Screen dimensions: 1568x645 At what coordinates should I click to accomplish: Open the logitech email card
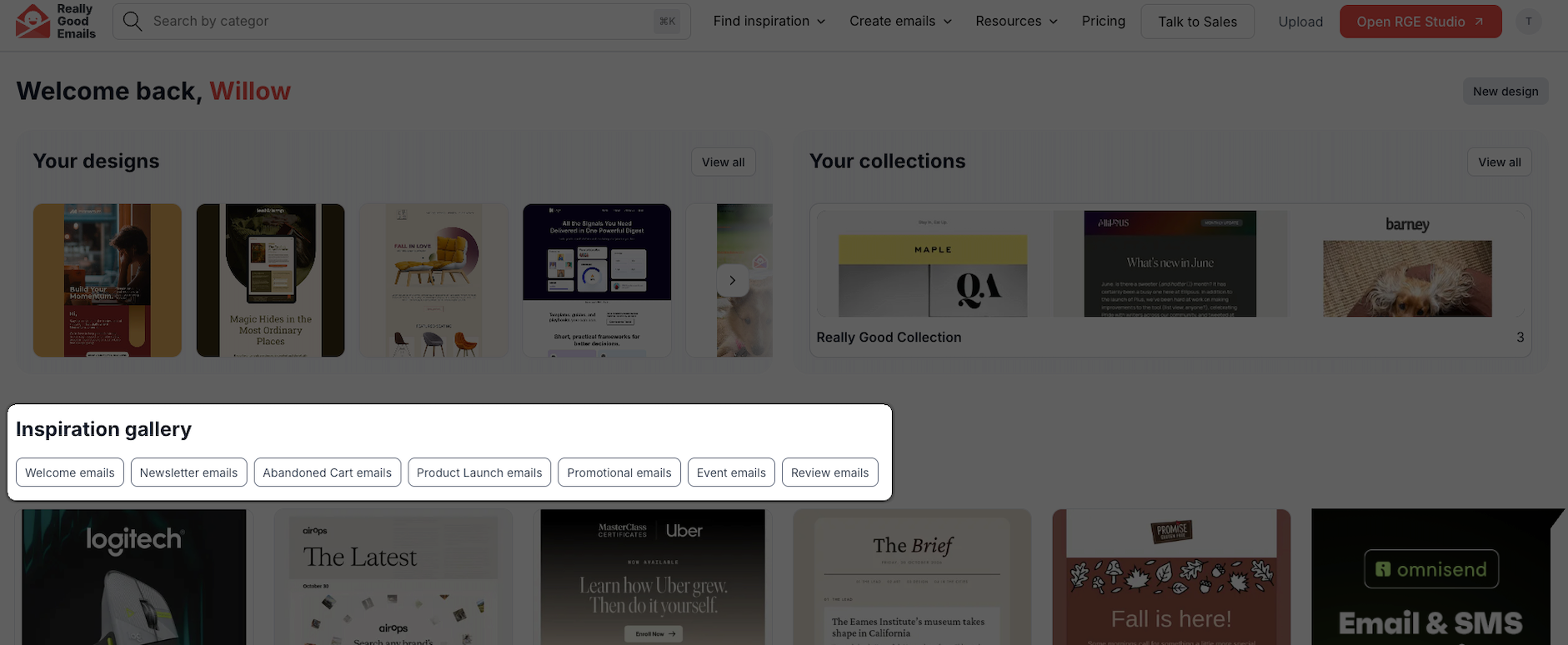coord(134,577)
